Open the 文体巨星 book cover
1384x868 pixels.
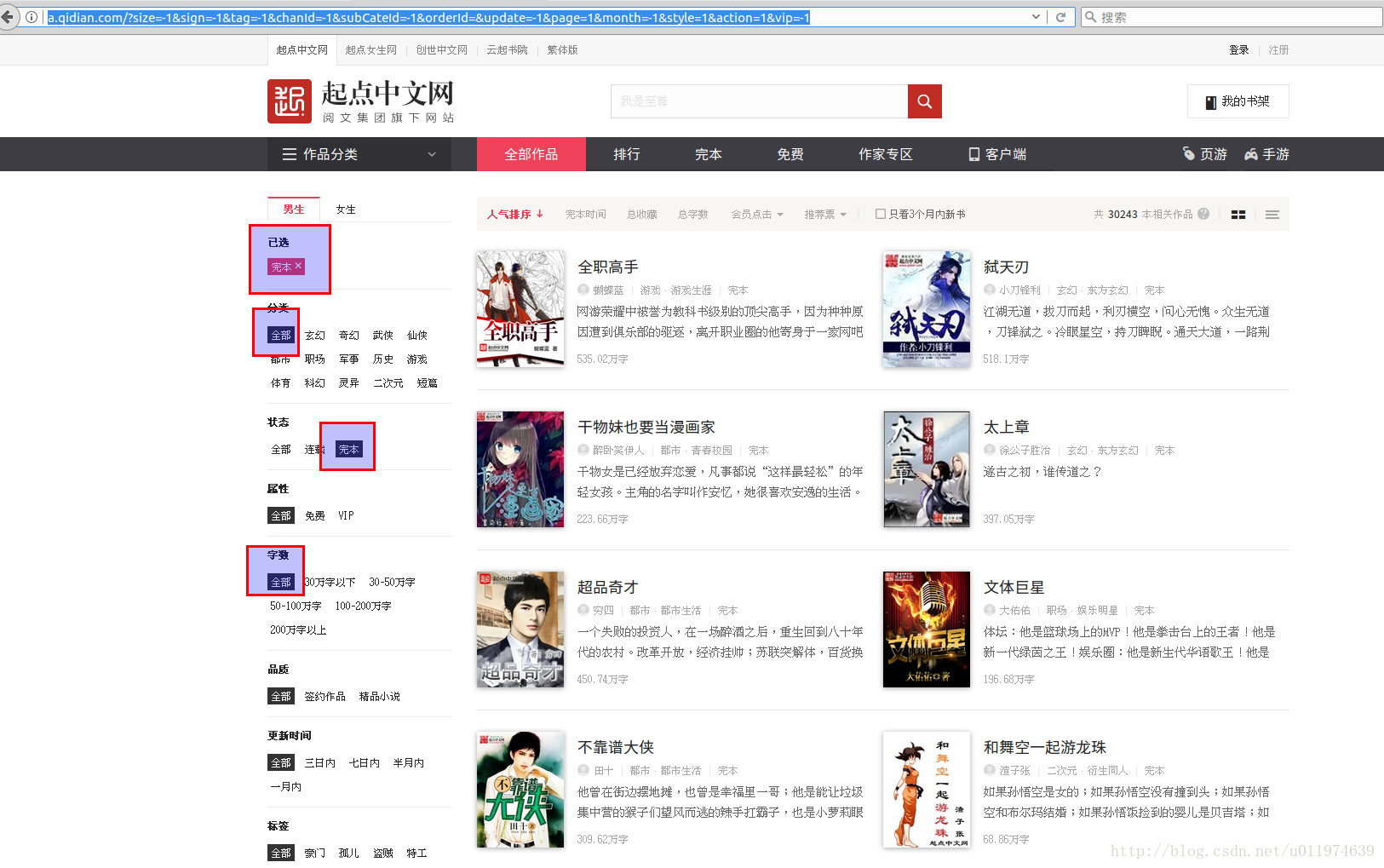point(927,629)
